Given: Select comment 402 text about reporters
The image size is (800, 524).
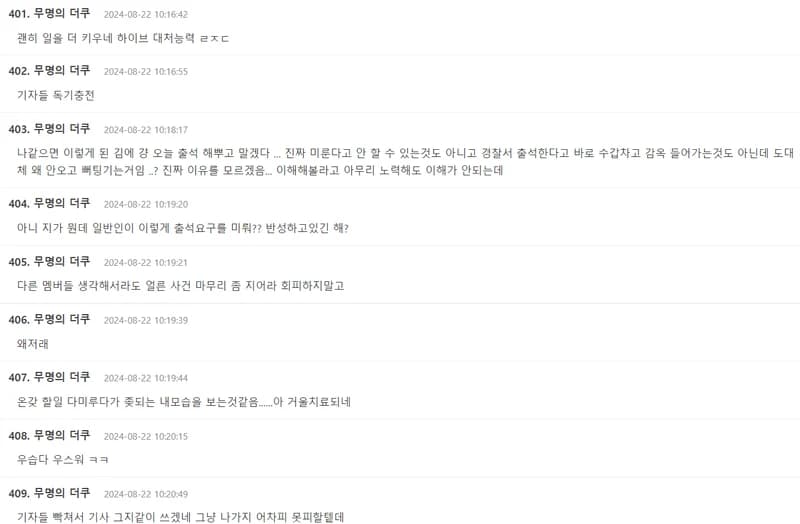Looking at the screenshot, I should [x=56, y=95].
